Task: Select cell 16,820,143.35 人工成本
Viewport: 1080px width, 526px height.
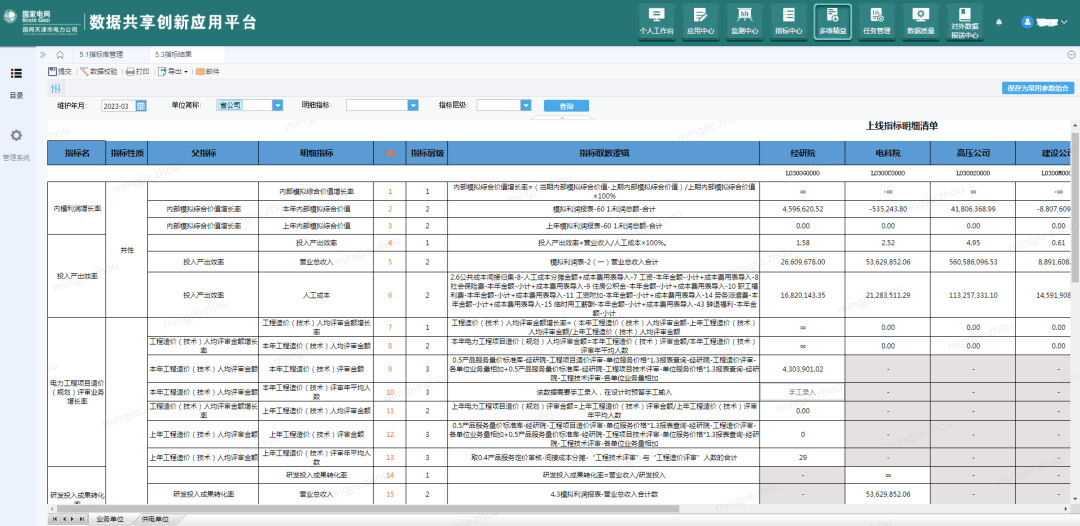Action: coord(803,295)
